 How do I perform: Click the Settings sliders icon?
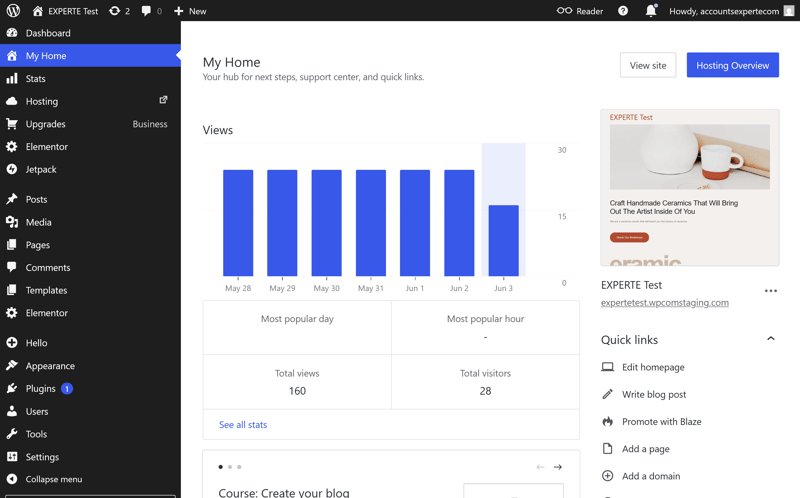point(12,457)
